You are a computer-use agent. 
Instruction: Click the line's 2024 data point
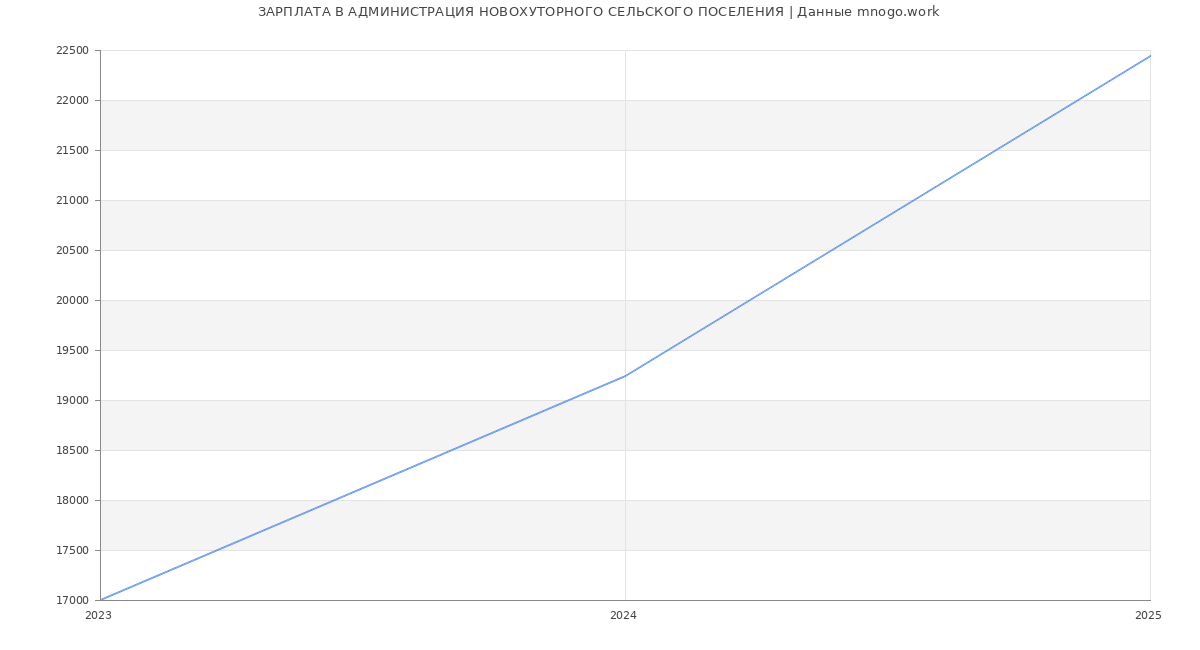click(x=625, y=376)
